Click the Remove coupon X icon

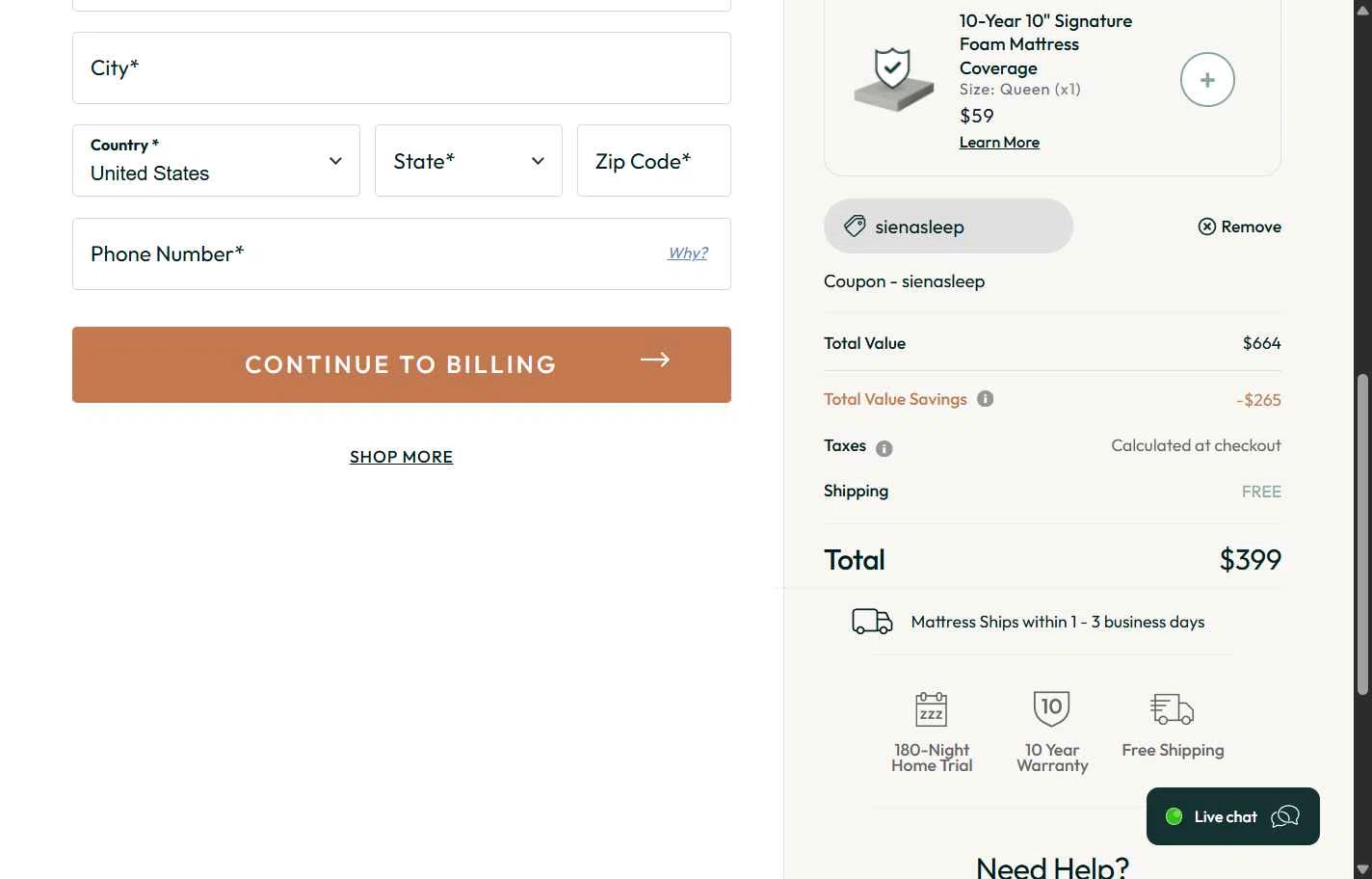(1206, 226)
